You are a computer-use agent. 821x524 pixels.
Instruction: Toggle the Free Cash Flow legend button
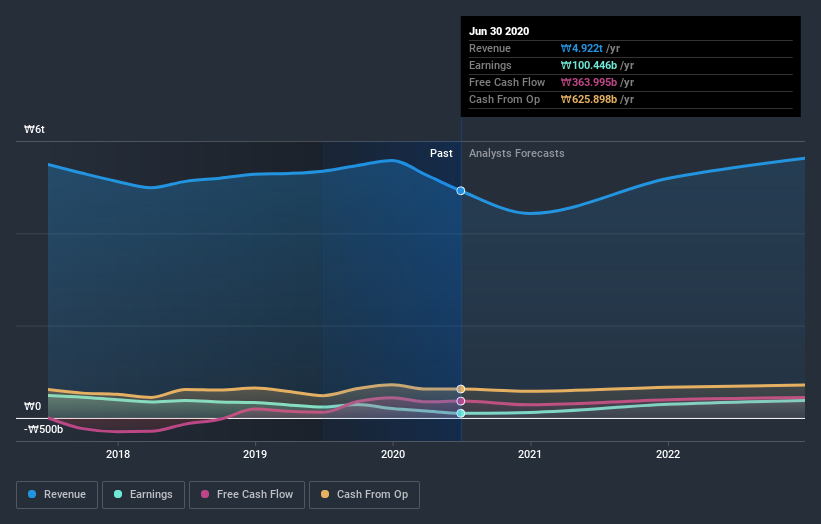click(x=247, y=495)
